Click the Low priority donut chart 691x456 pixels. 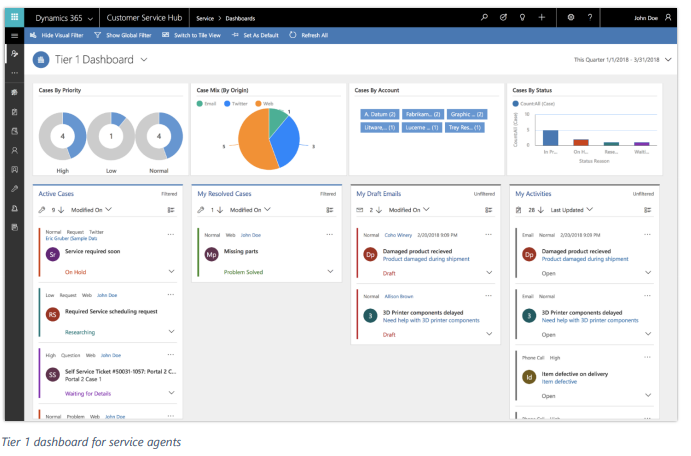111,136
